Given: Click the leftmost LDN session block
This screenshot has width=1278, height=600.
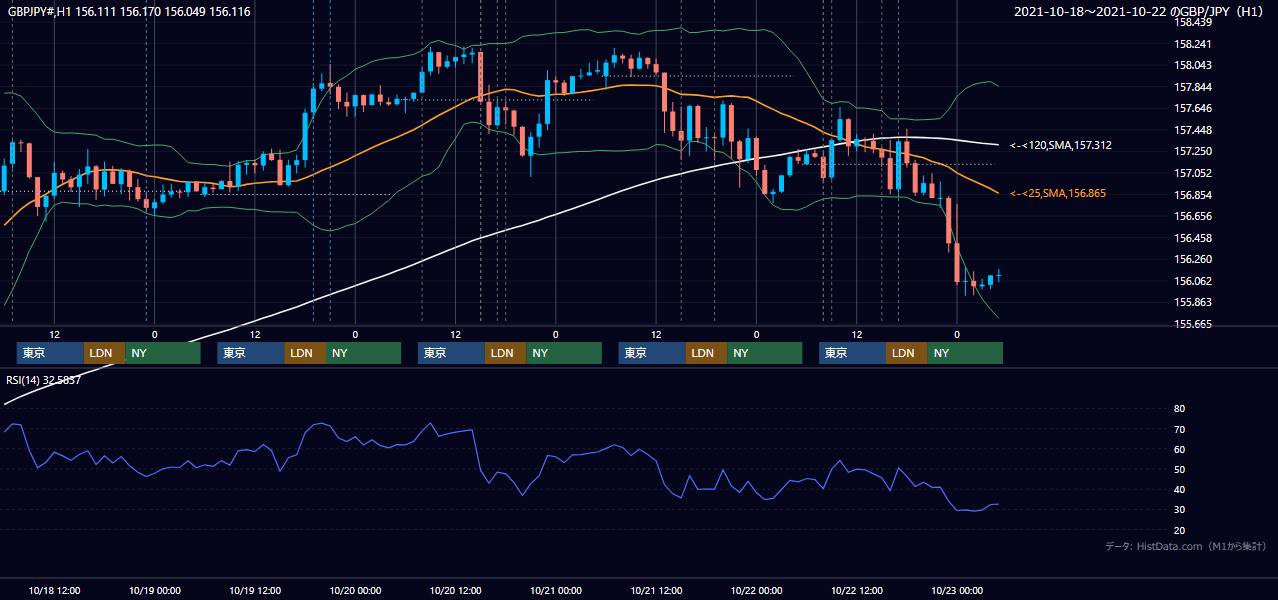Looking at the screenshot, I should [x=104, y=353].
